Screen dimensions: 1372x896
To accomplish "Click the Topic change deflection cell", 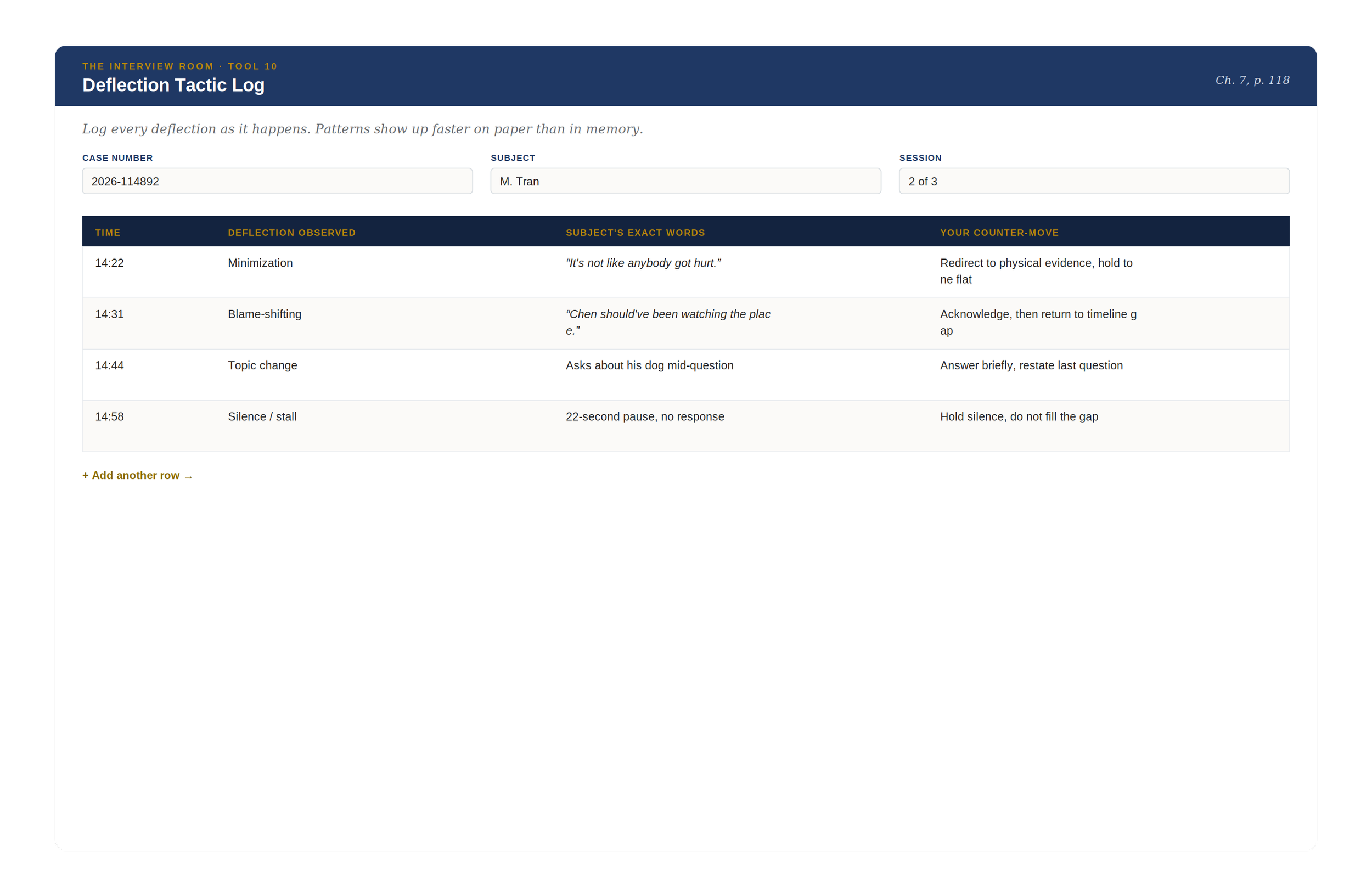I will pyautogui.click(x=262, y=365).
